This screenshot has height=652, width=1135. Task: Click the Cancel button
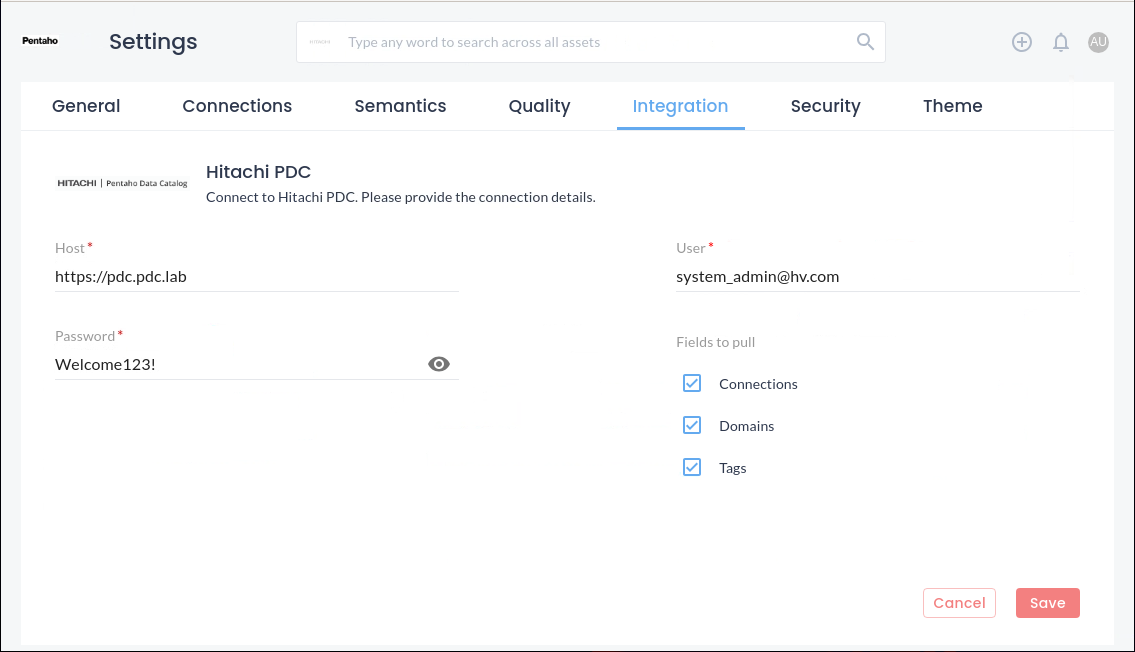(958, 603)
